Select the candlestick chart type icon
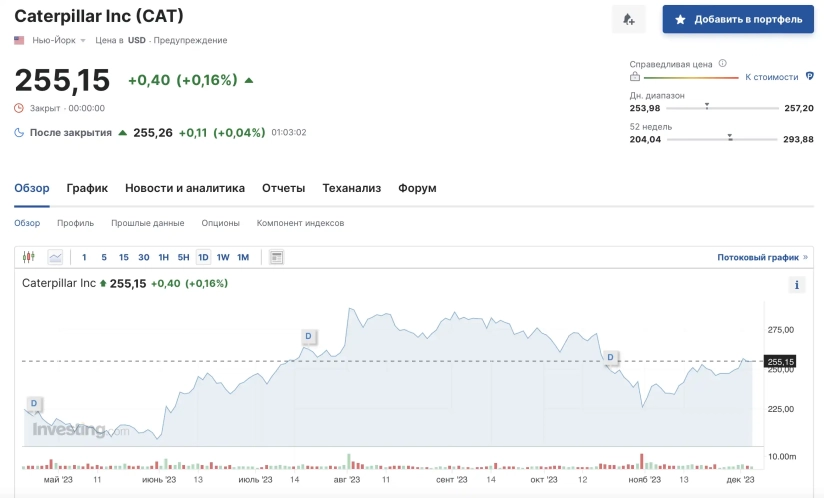The height and width of the screenshot is (498, 824). click(29, 257)
